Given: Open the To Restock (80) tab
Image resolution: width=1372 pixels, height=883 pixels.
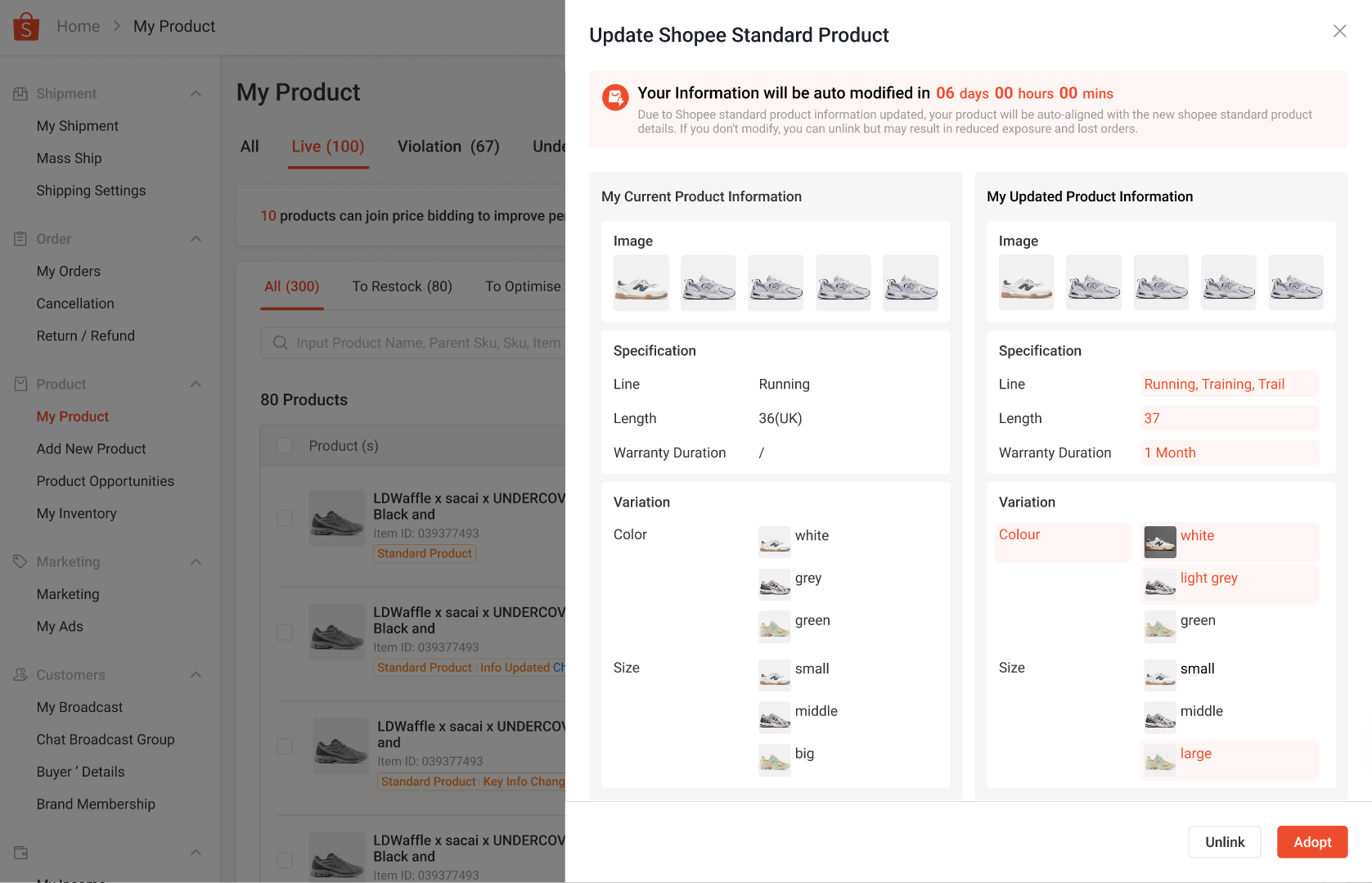Looking at the screenshot, I should tap(402, 286).
